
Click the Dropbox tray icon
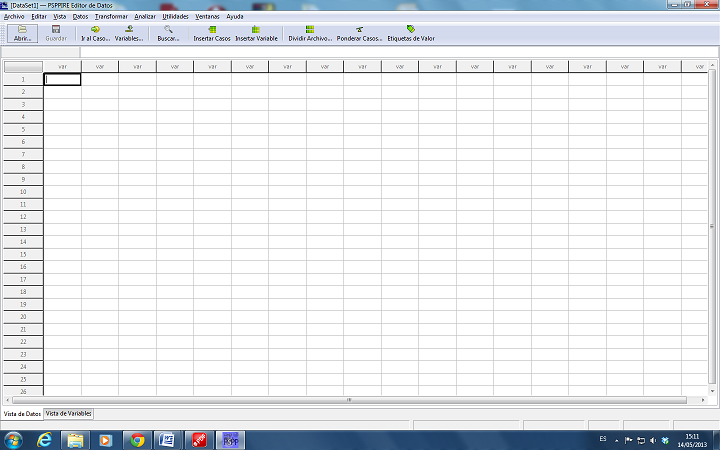pyautogui.click(x=665, y=440)
